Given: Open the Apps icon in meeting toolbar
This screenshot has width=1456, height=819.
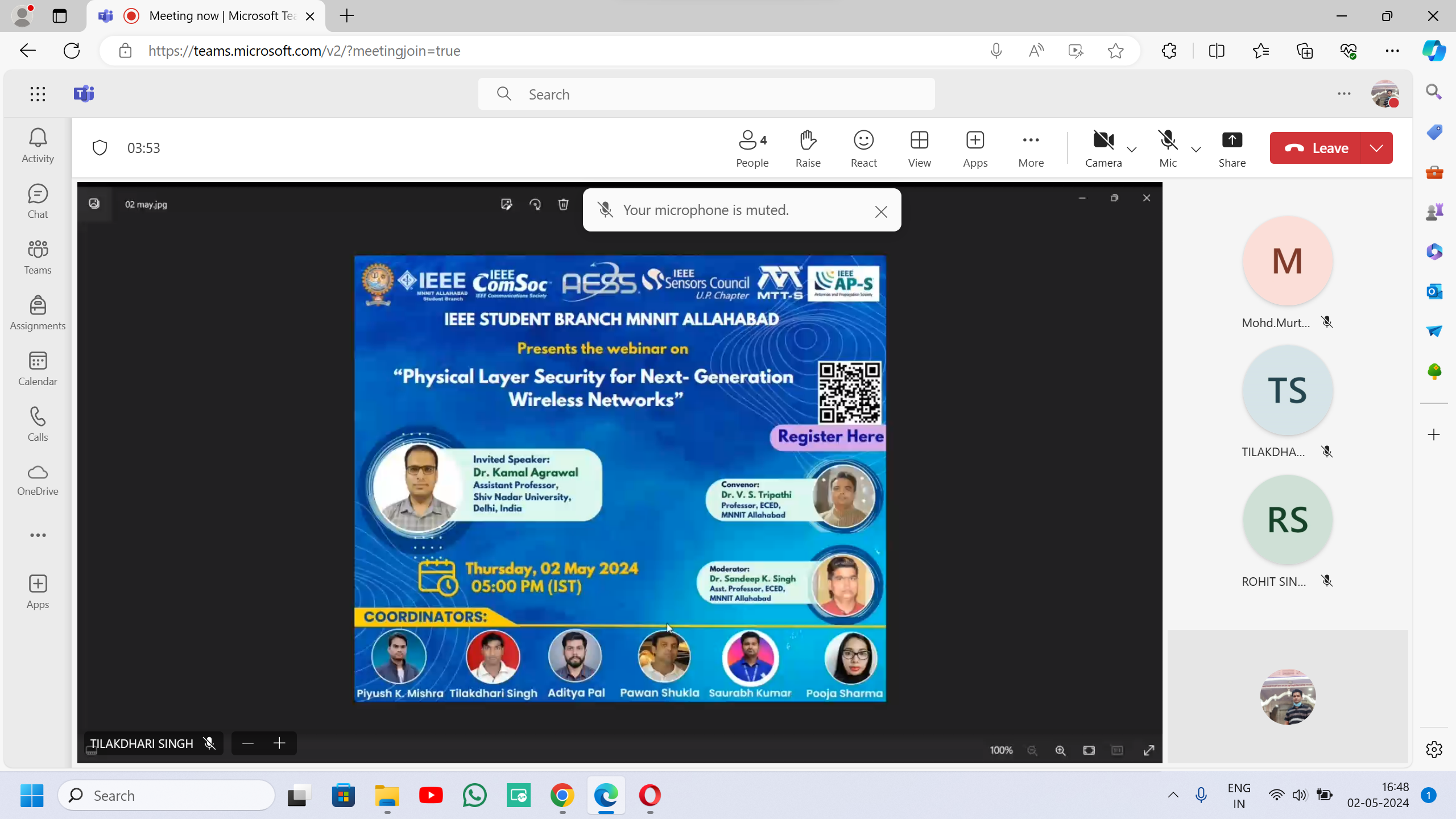Looking at the screenshot, I should [975, 148].
